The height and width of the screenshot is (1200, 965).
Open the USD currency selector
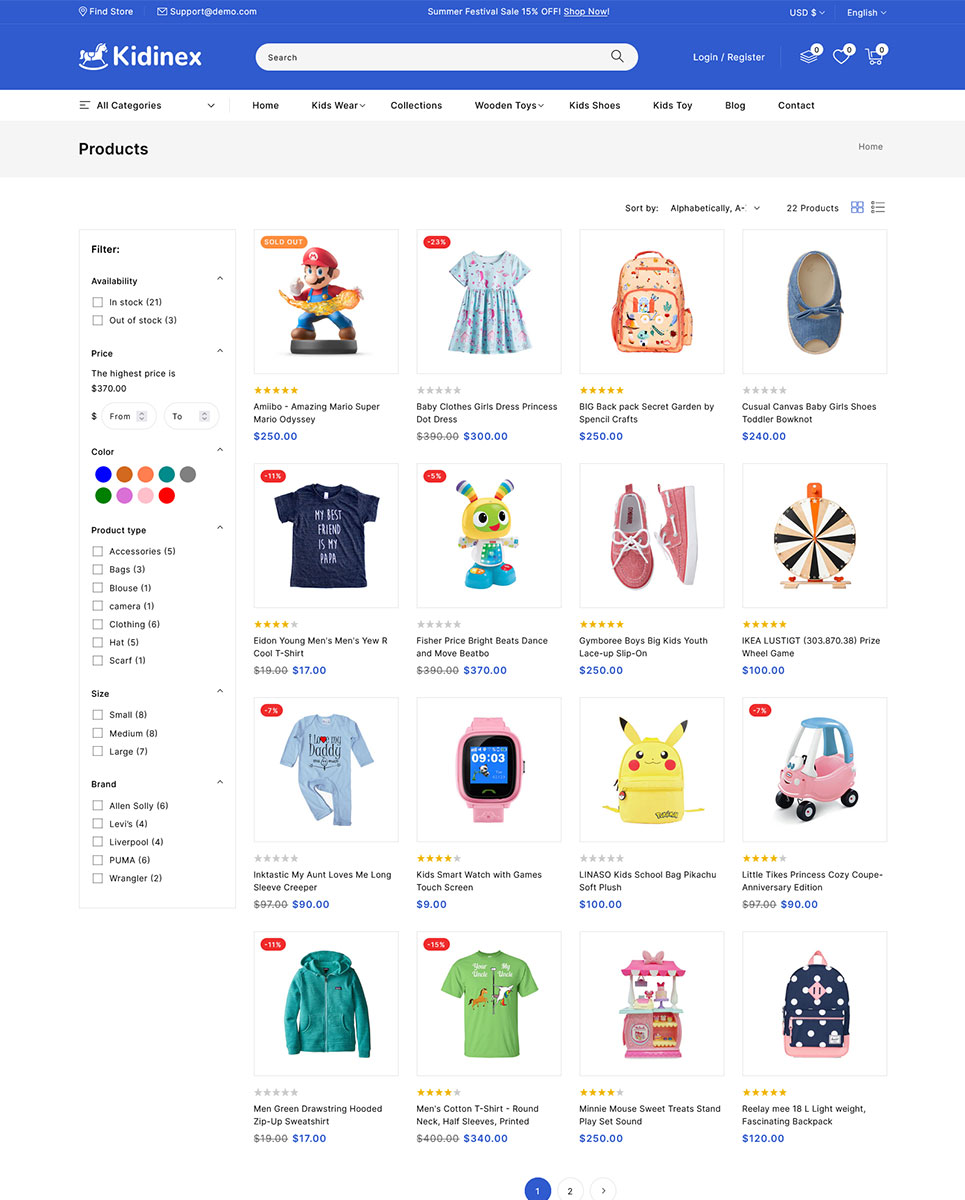[x=807, y=12]
